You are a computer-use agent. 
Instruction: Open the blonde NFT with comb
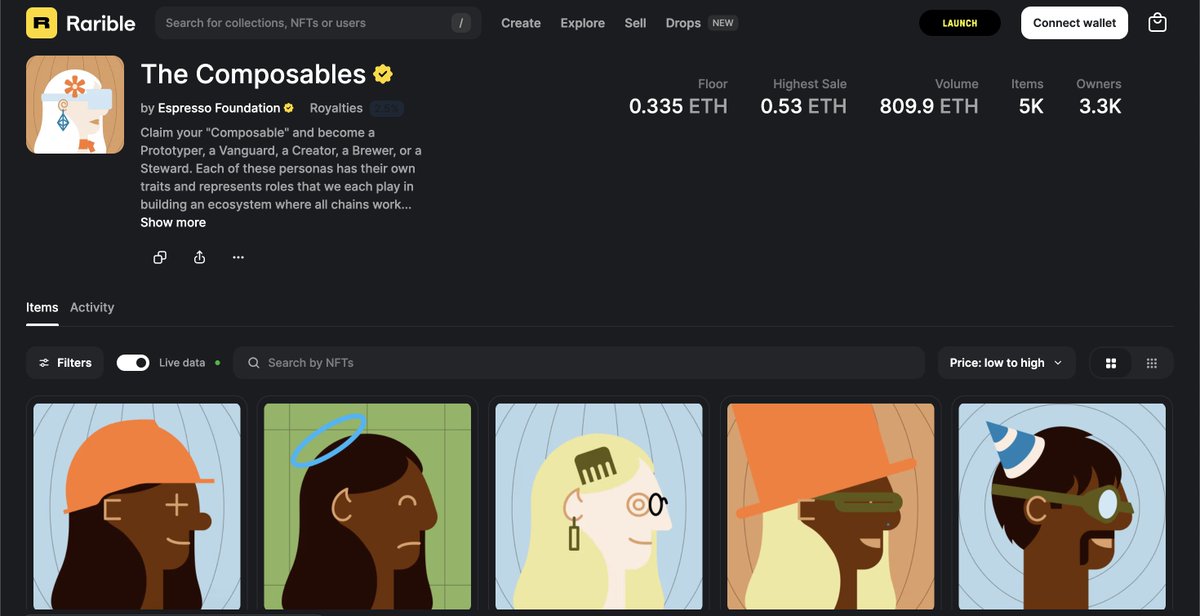[x=599, y=508]
